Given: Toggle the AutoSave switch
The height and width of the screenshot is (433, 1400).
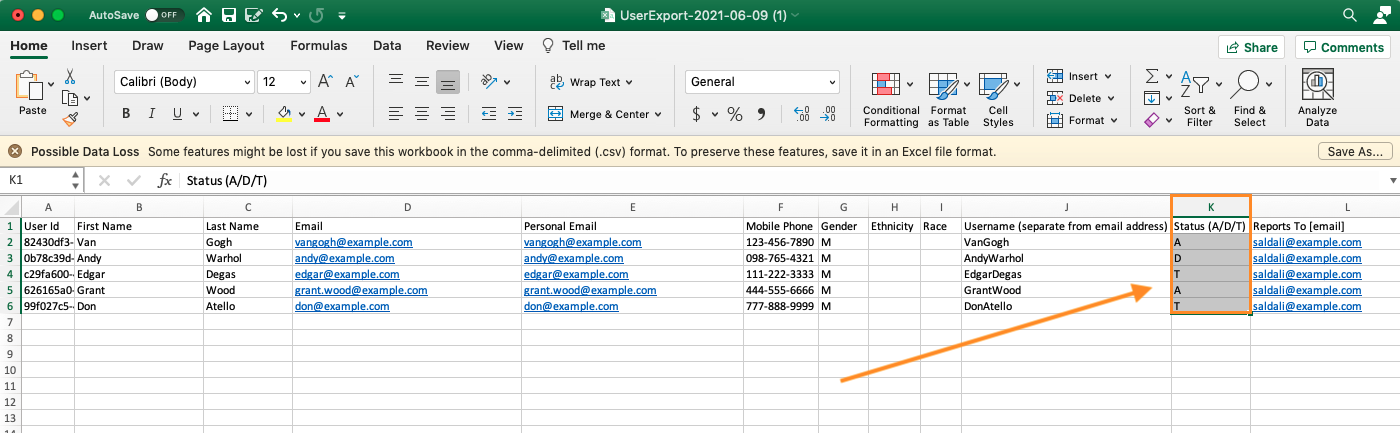Looking at the screenshot, I should point(164,16).
